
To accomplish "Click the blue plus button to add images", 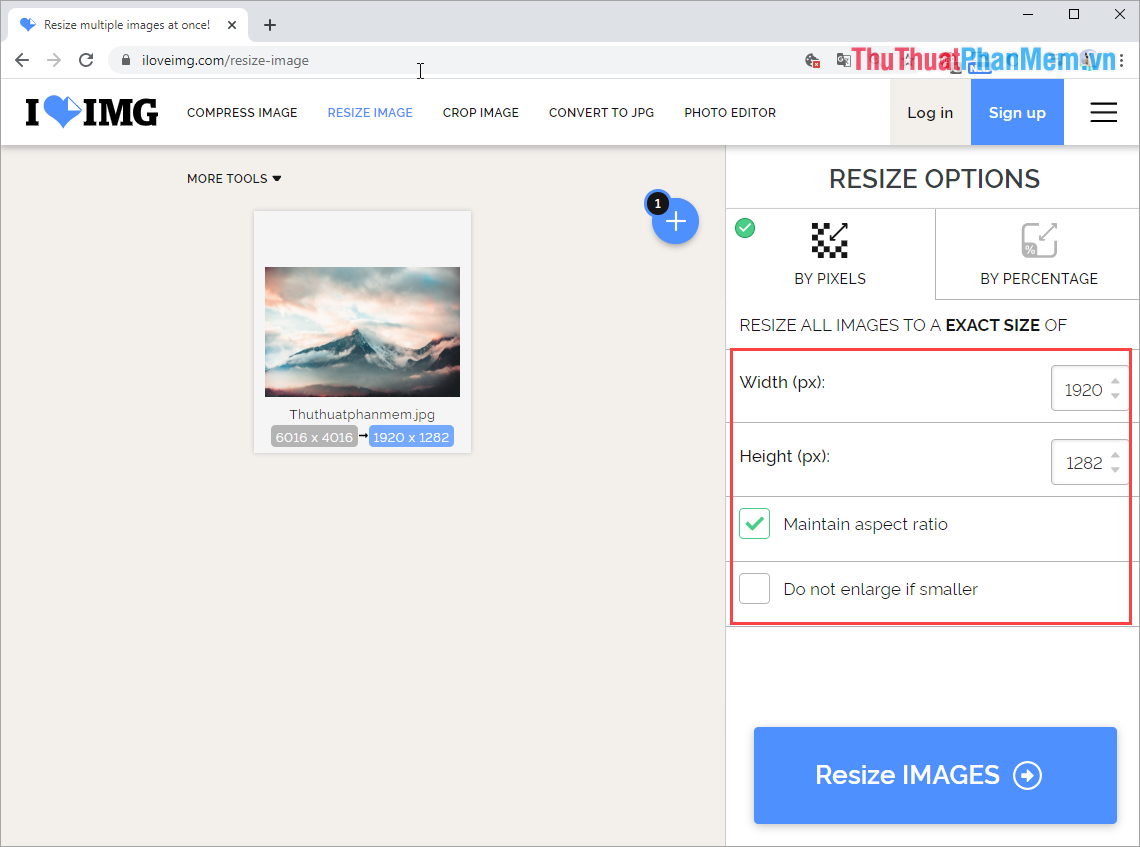I will [x=675, y=221].
